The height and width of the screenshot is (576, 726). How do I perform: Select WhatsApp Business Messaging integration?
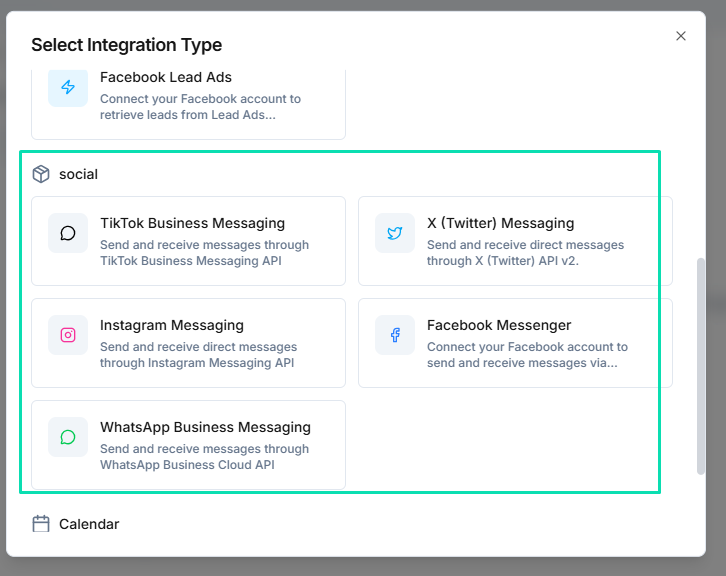[x=188, y=445]
